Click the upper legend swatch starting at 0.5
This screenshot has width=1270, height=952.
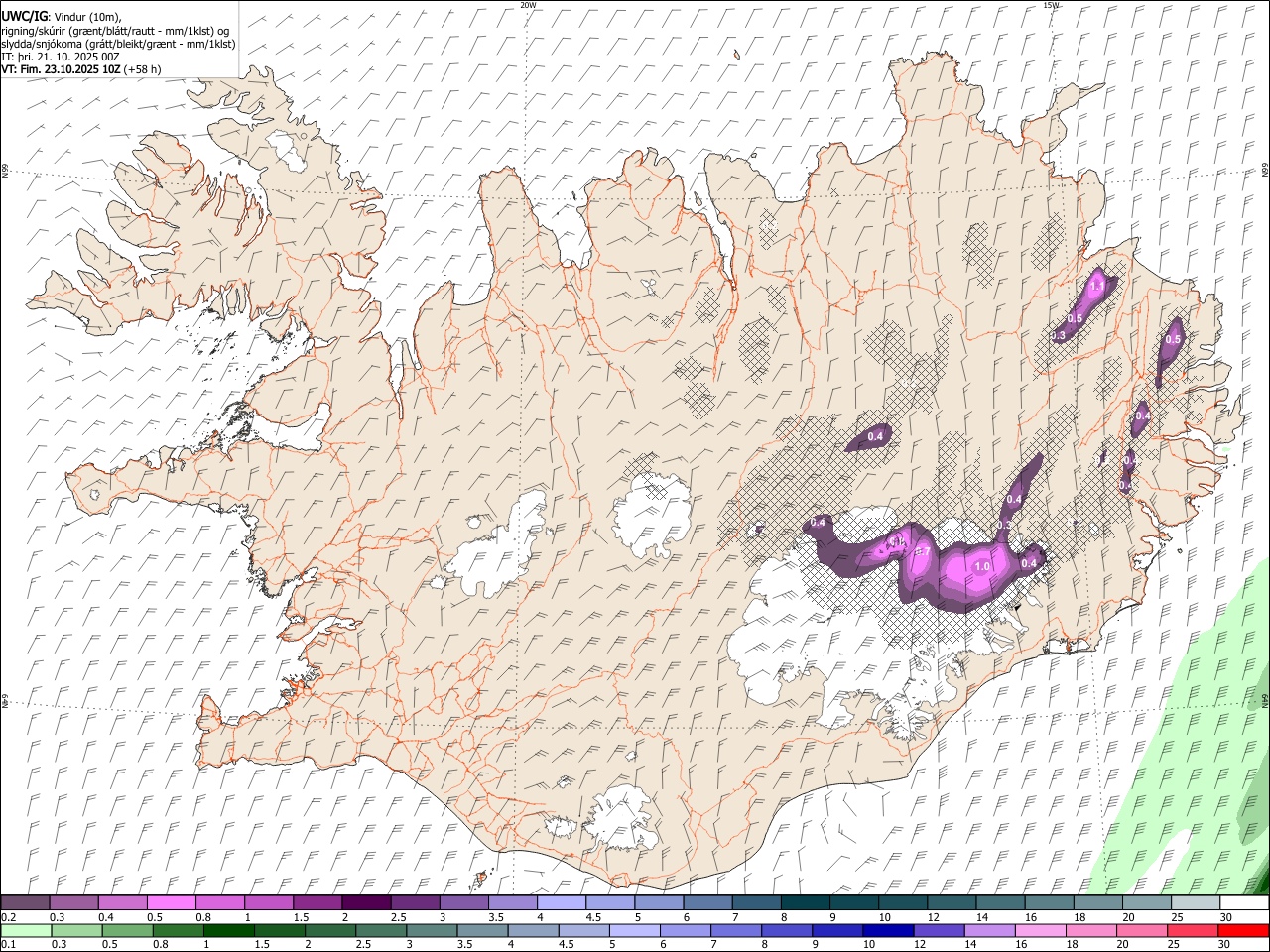coord(171,902)
